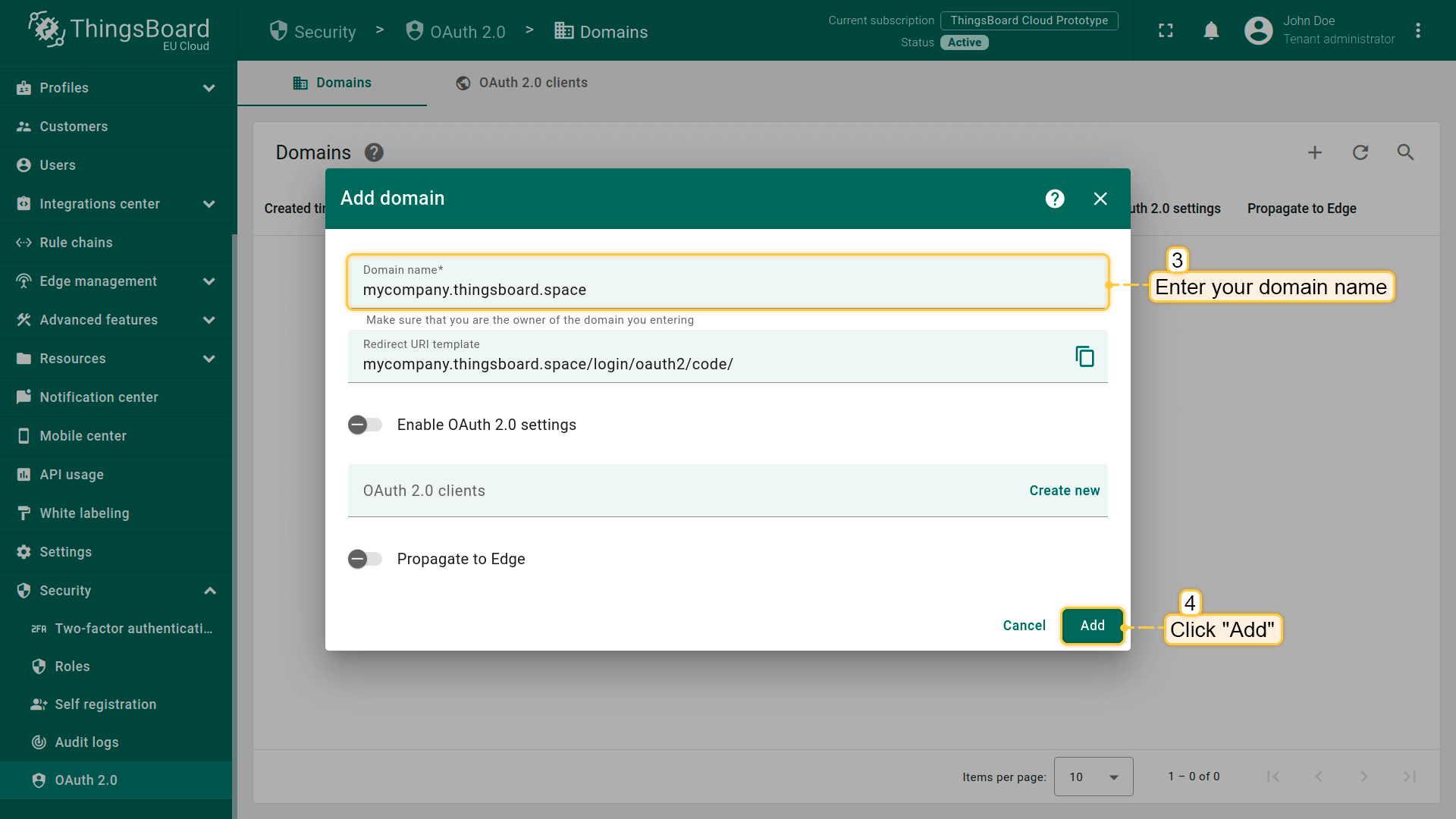This screenshot has height=819, width=1456.
Task: Open help in Add domain dialog
Action: pos(1055,199)
